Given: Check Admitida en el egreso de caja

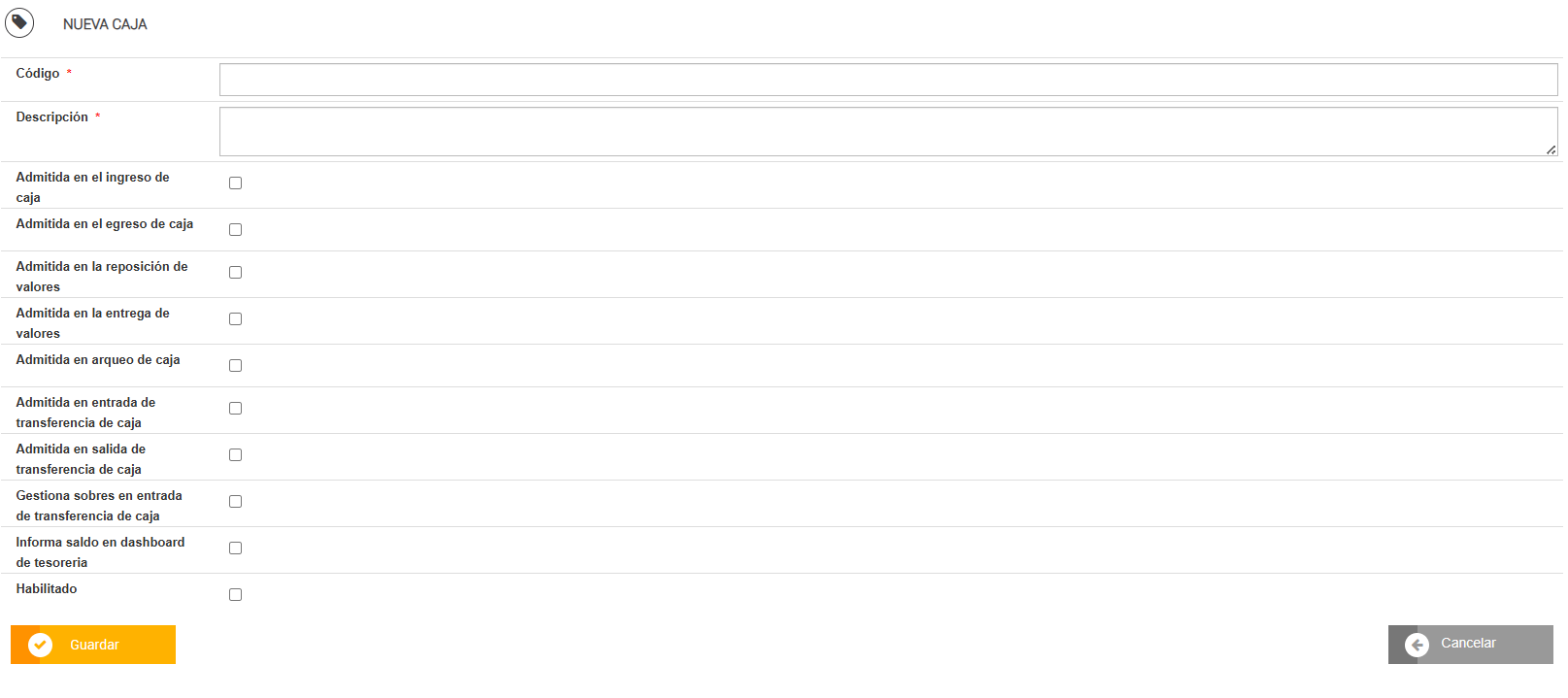Looking at the screenshot, I should [x=235, y=230].
